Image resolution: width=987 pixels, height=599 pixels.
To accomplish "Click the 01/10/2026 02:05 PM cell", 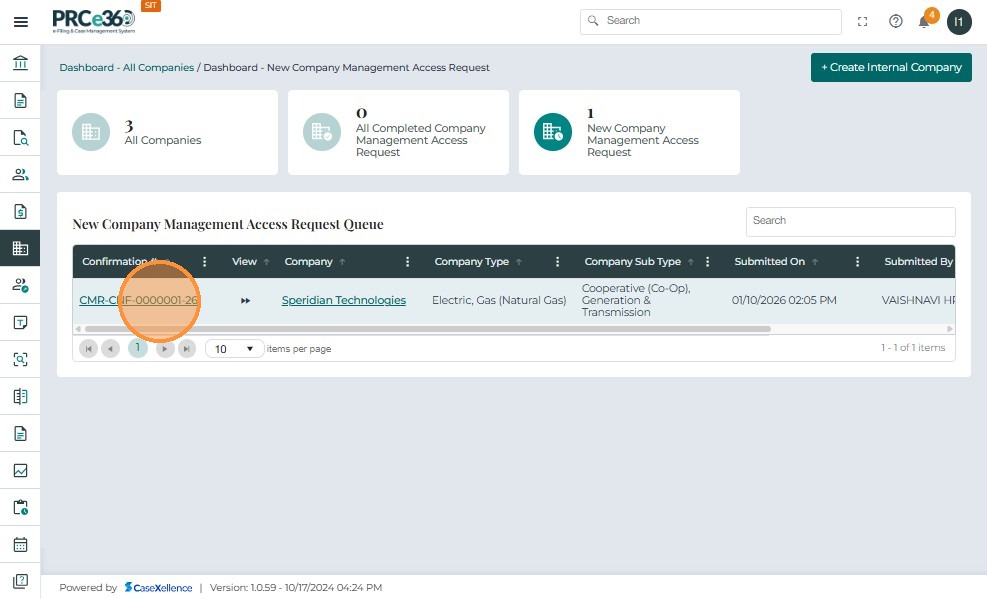I will (784, 300).
